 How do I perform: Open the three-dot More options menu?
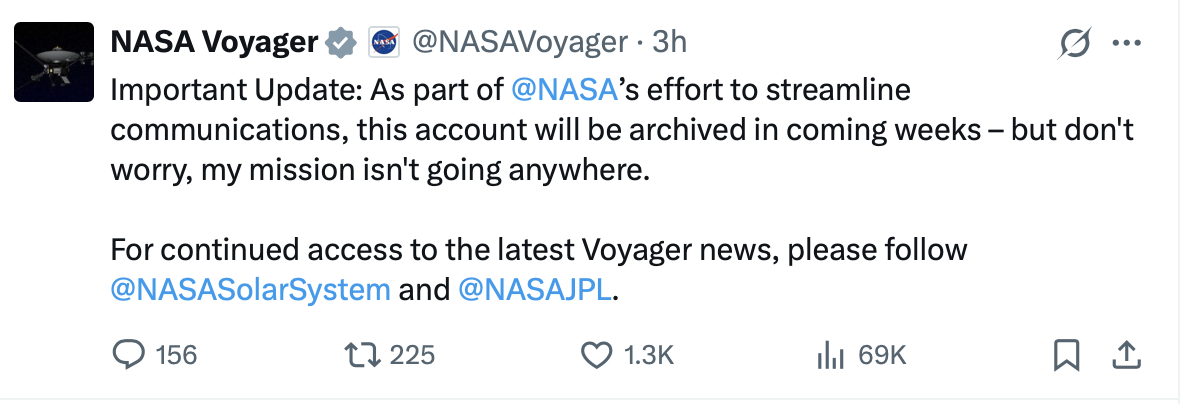point(1127,43)
